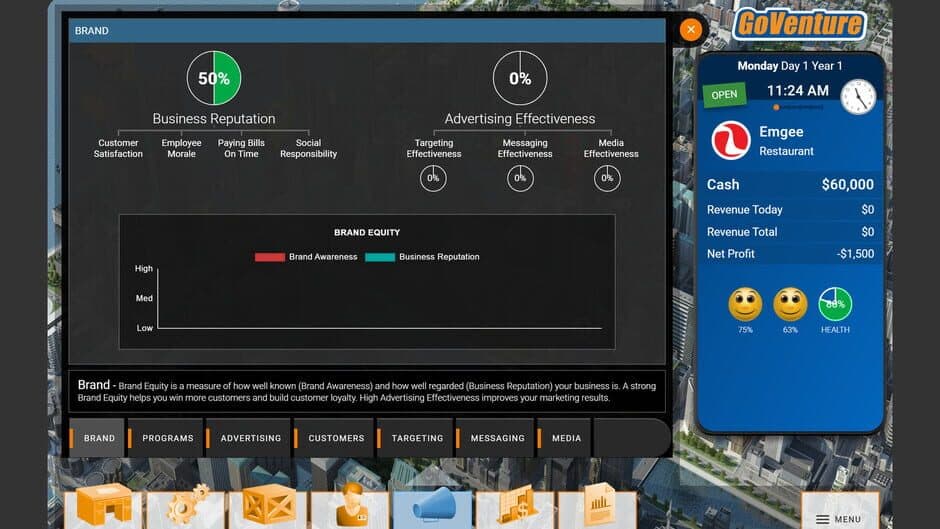This screenshot has height=529, width=940.
Task: Click the red Brand Awareness legend swatch
Action: coord(270,257)
